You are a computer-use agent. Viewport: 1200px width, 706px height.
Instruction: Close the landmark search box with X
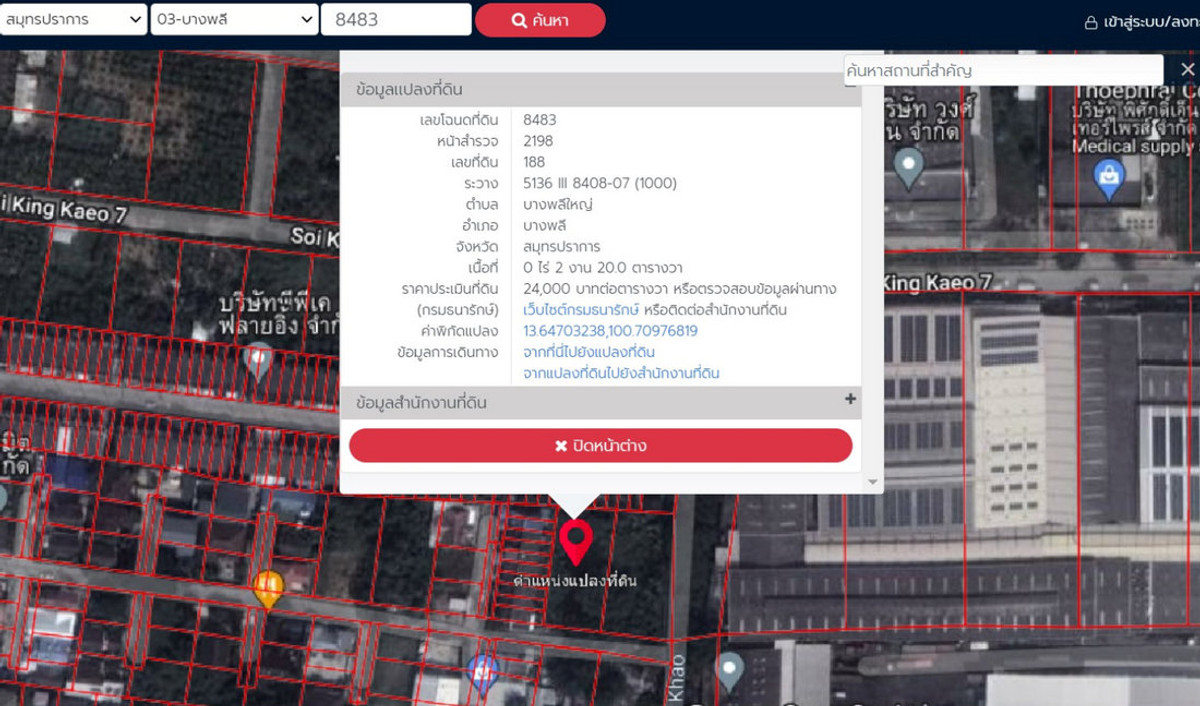point(1186,70)
